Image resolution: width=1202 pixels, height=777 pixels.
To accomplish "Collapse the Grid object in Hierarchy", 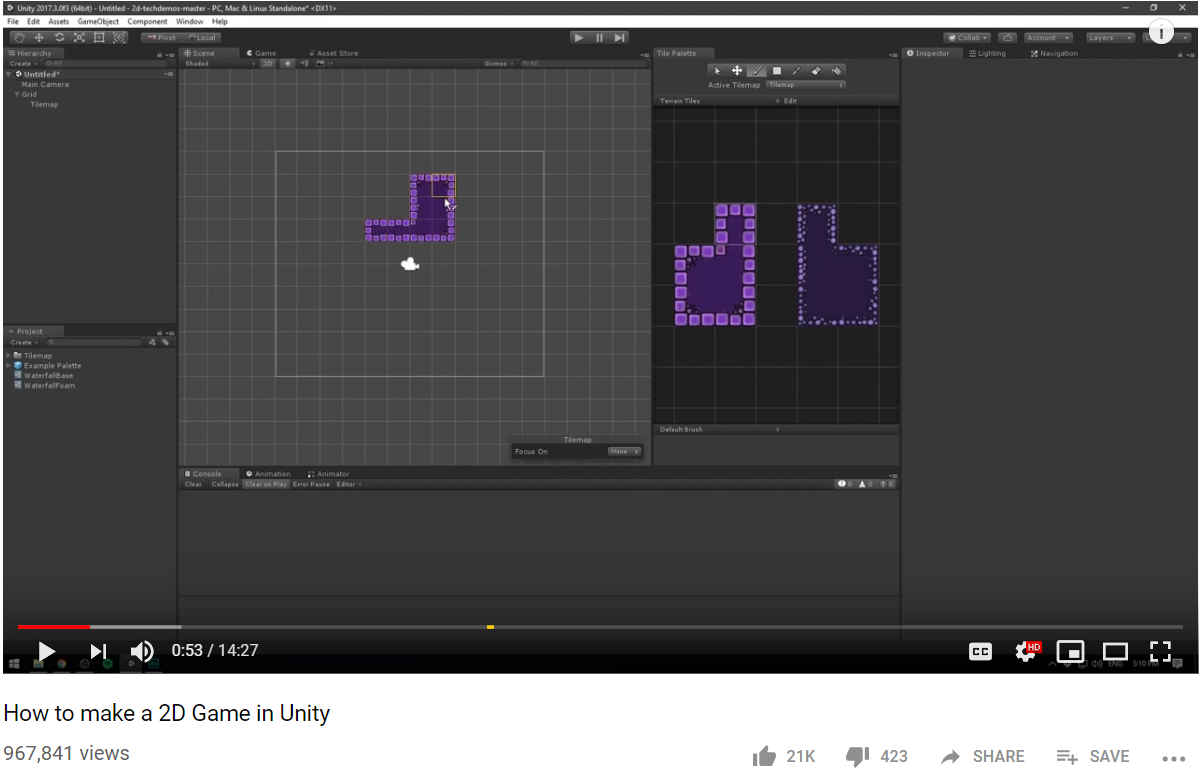I will point(17,95).
